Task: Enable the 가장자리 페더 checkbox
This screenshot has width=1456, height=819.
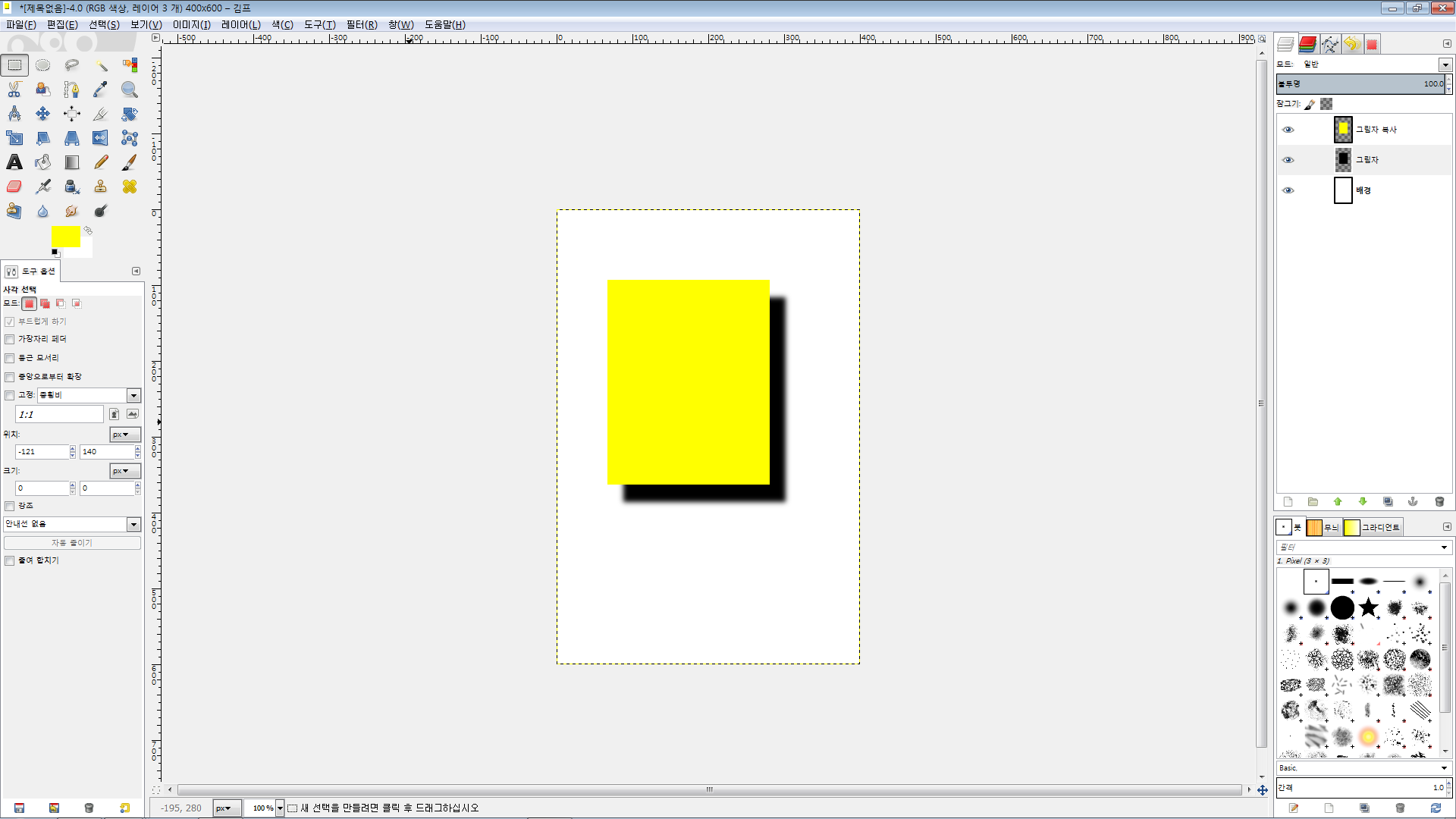Action: pyautogui.click(x=10, y=339)
